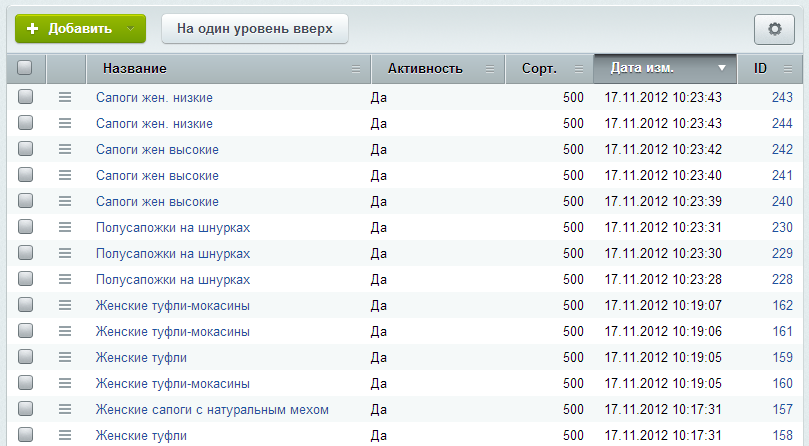The height and width of the screenshot is (446, 809).
Task: Check the checkbox for row ID 244
Action: [25, 123]
